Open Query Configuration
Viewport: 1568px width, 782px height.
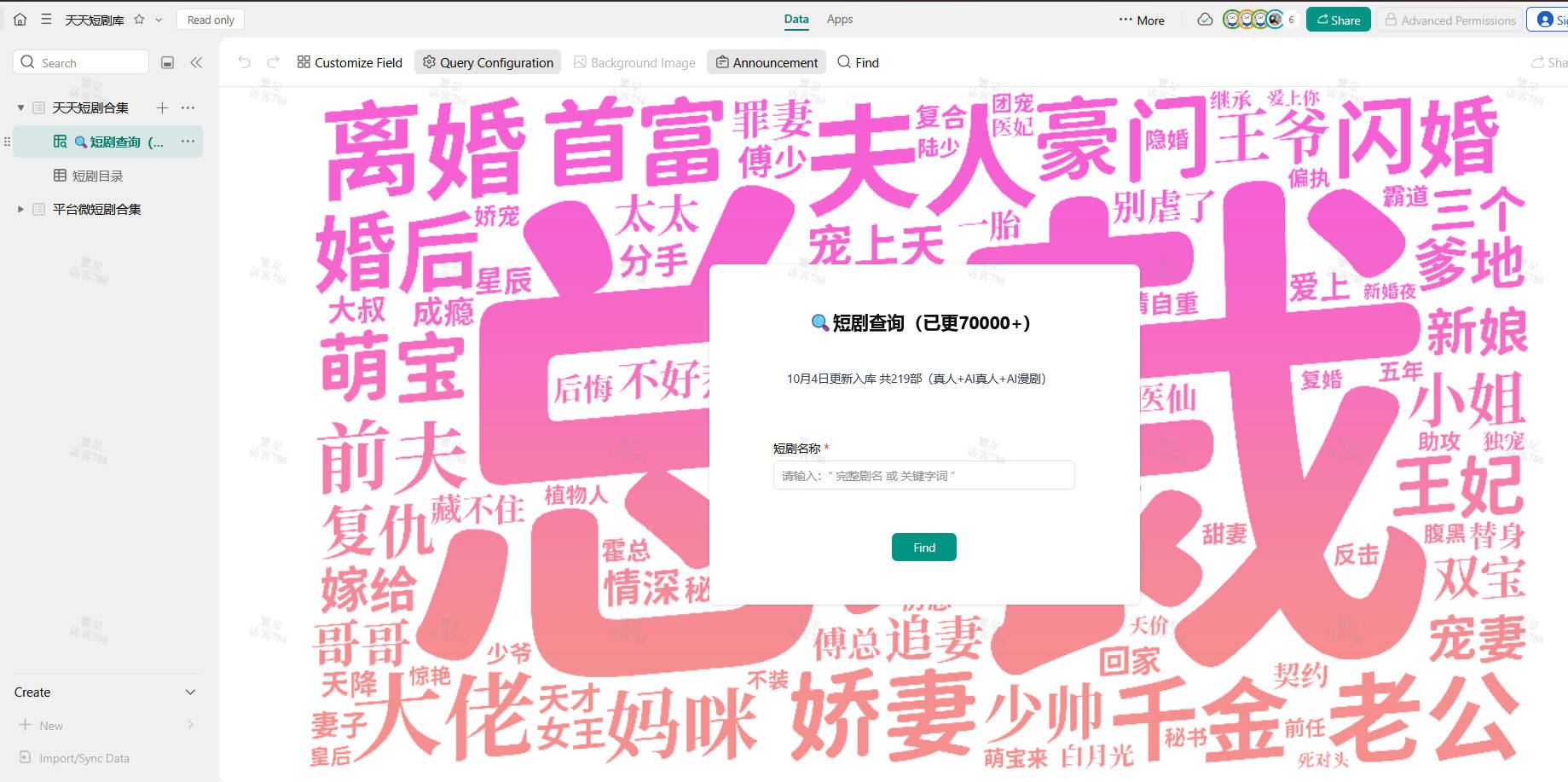tap(488, 62)
